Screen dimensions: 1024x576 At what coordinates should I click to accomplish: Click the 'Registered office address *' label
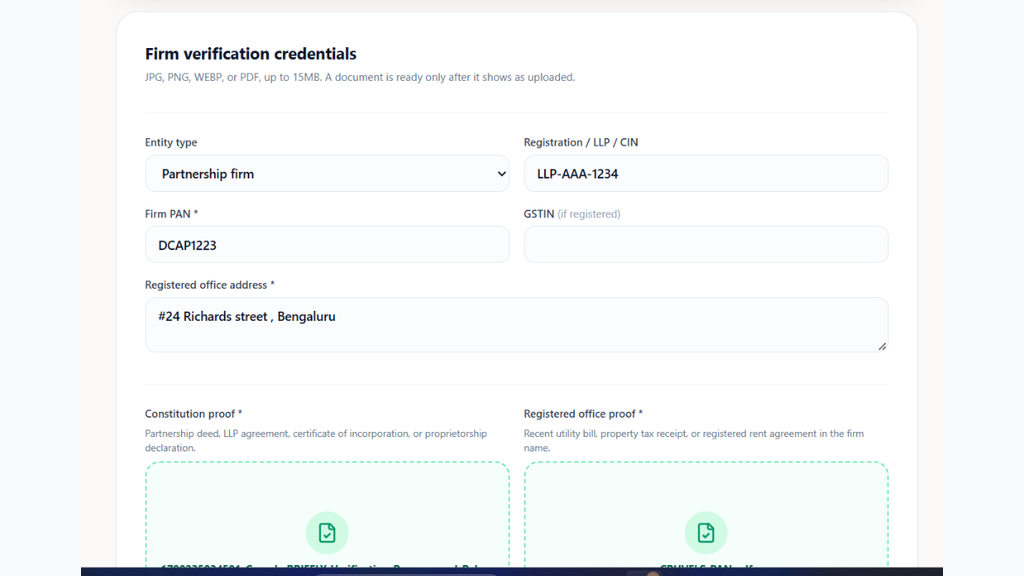tap(210, 285)
